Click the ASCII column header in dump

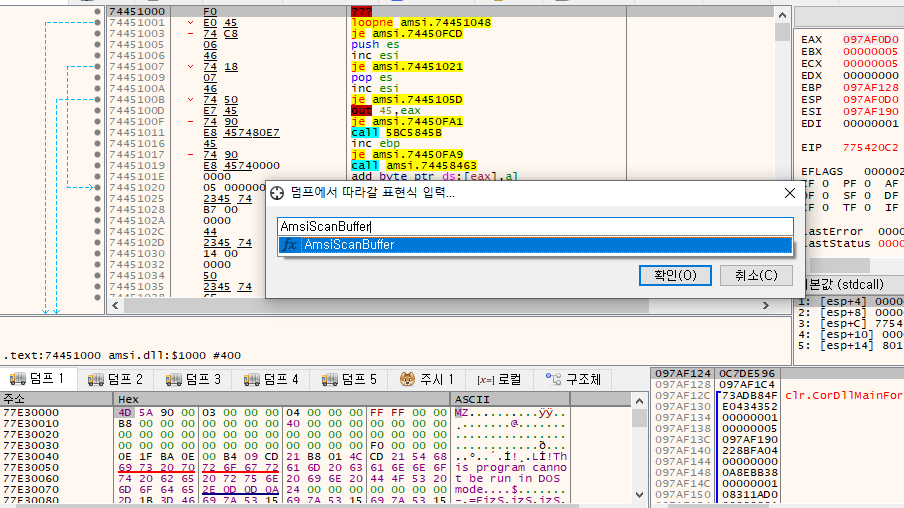[510, 399]
